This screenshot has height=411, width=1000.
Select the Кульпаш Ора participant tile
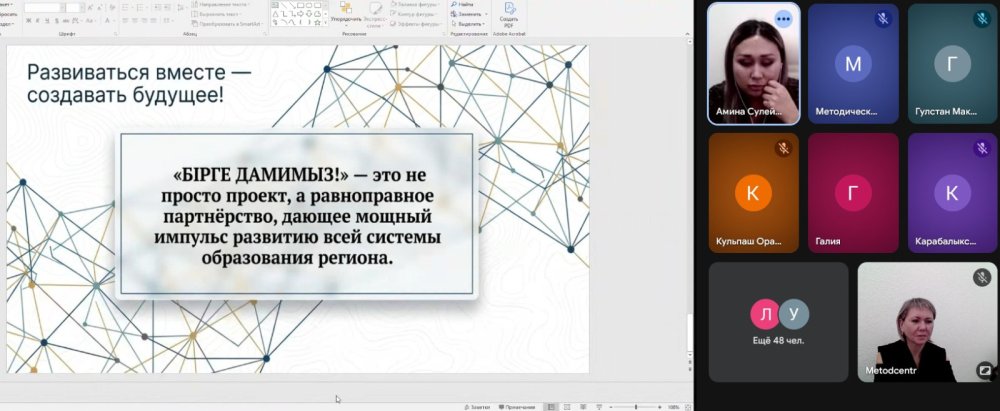[x=753, y=193]
